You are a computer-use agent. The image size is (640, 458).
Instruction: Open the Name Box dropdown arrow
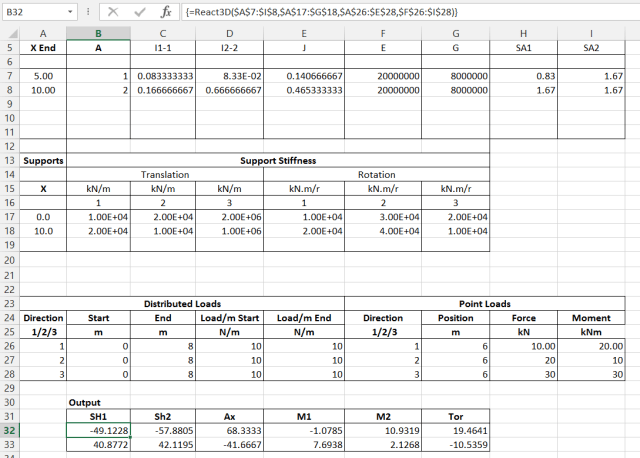coord(69,10)
